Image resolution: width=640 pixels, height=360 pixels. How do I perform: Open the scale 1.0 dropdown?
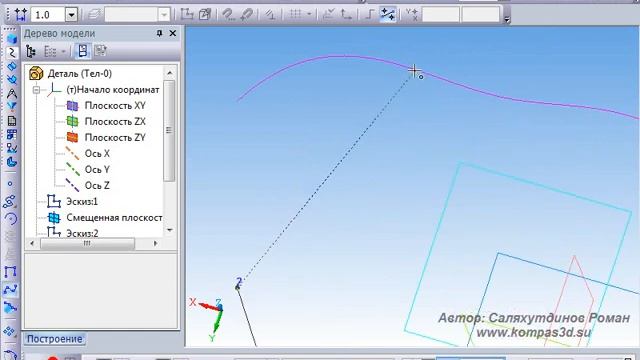tap(71, 15)
